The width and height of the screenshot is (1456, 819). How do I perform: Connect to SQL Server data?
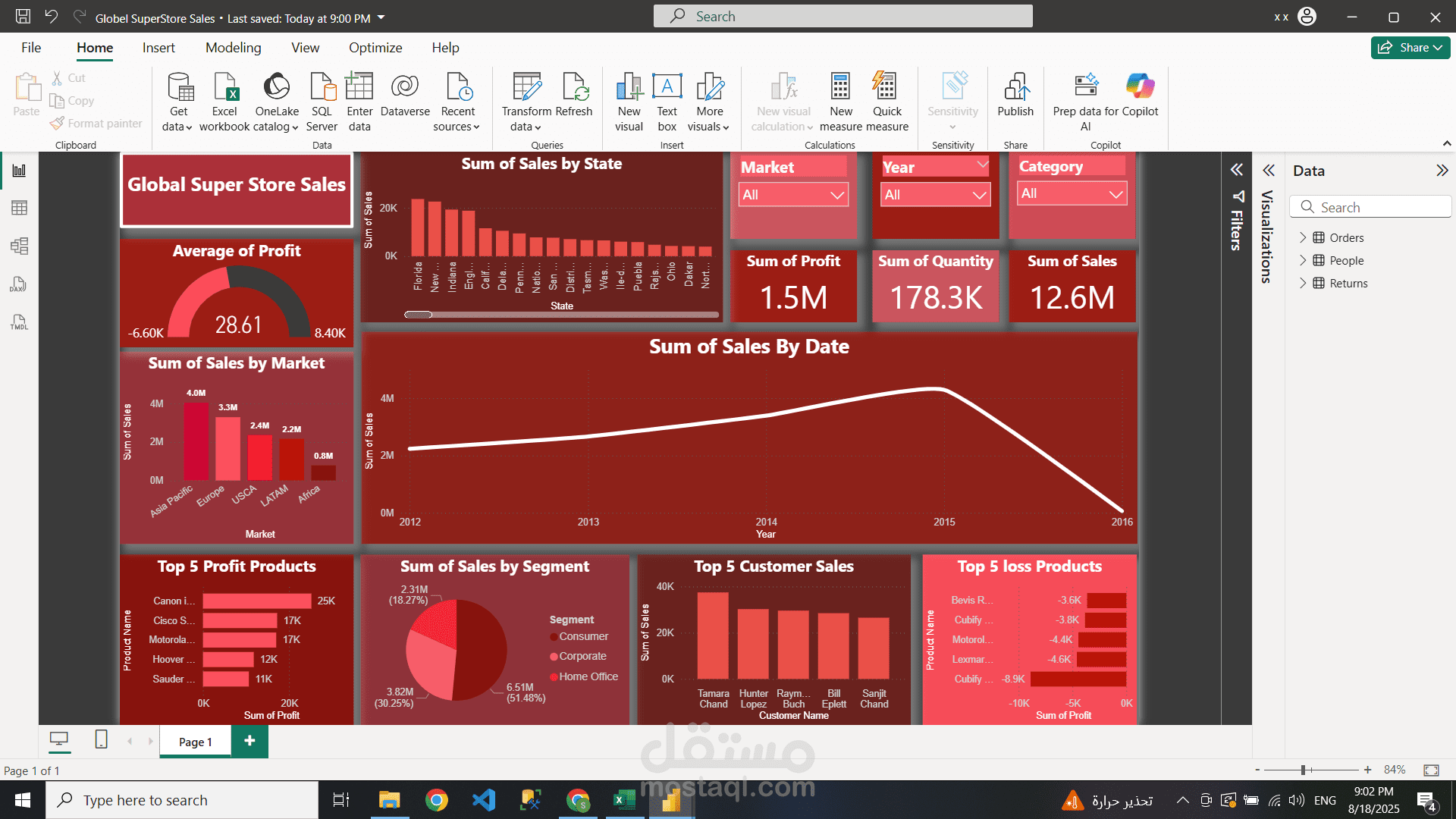pyautogui.click(x=322, y=102)
